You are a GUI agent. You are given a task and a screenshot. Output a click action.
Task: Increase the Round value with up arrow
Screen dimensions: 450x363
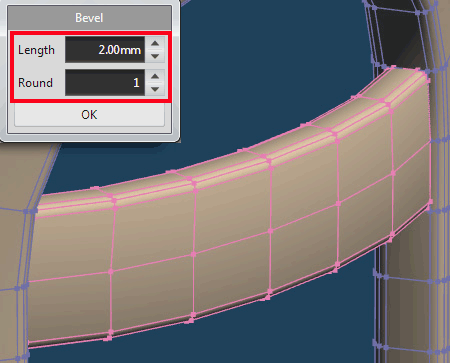[x=155, y=76]
